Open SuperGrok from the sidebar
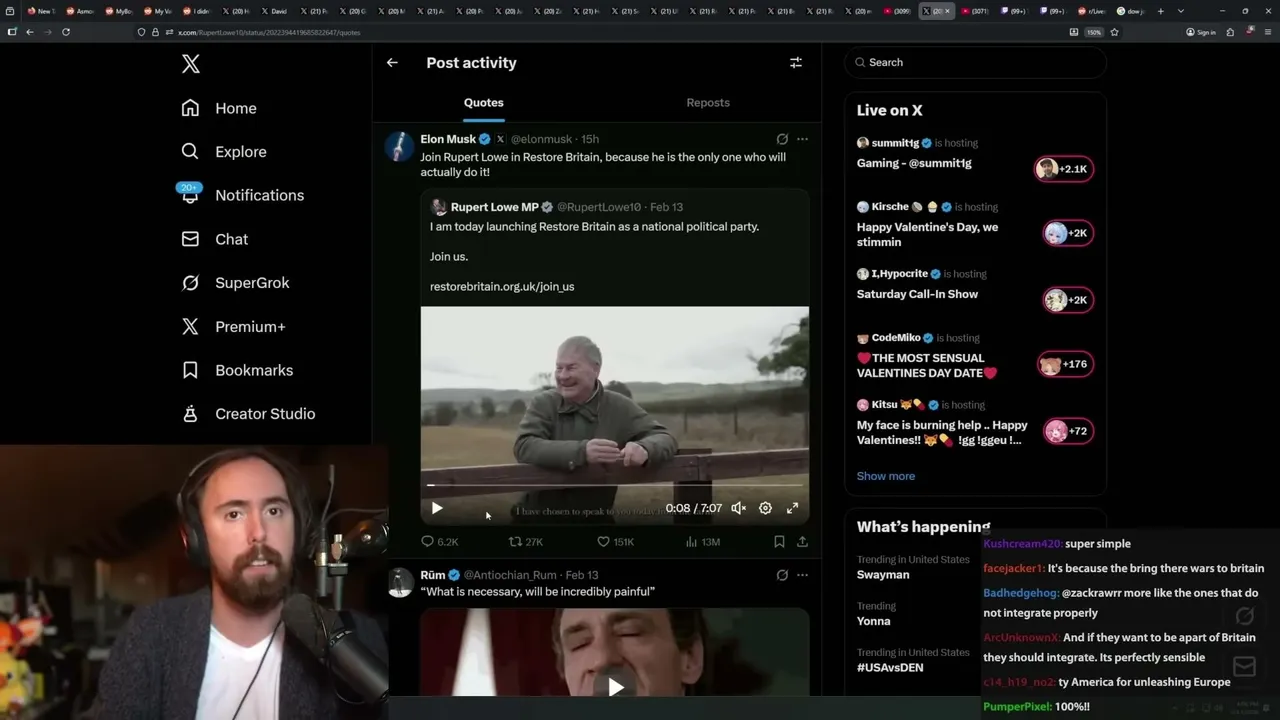The height and width of the screenshot is (720, 1280). coord(235,283)
